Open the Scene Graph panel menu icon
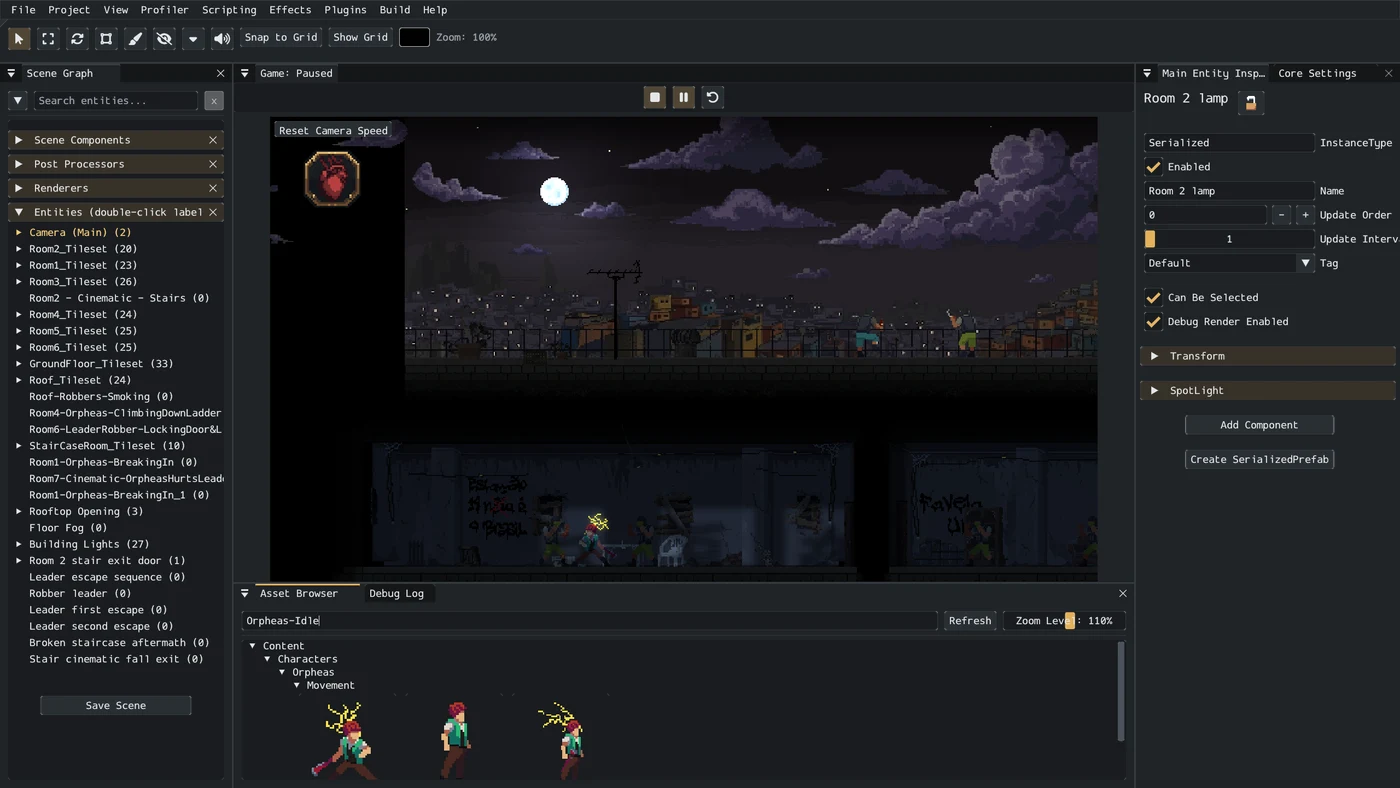 coord(12,73)
